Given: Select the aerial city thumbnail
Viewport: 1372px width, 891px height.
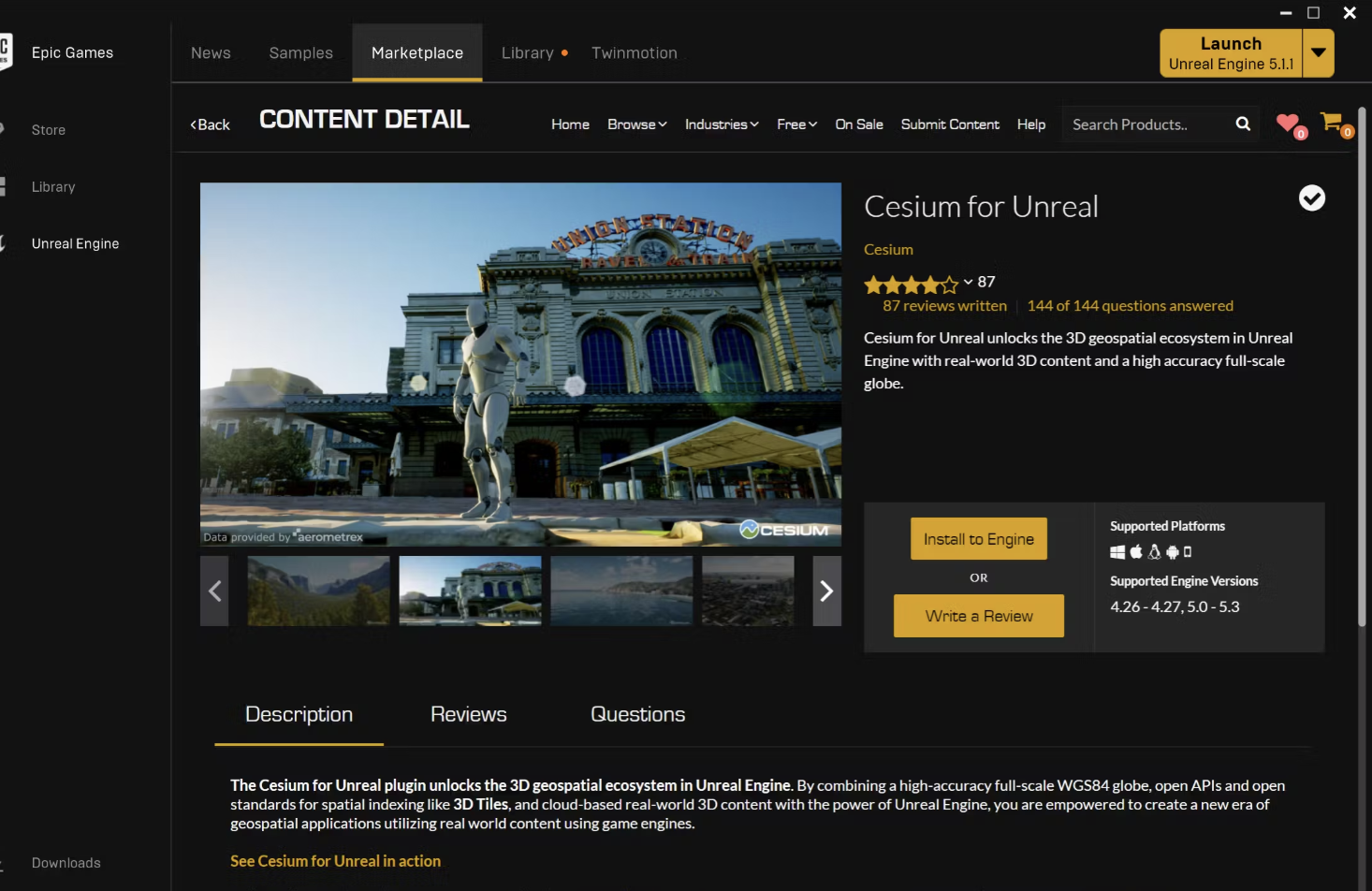Looking at the screenshot, I should pyautogui.click(x=748, y=591).
